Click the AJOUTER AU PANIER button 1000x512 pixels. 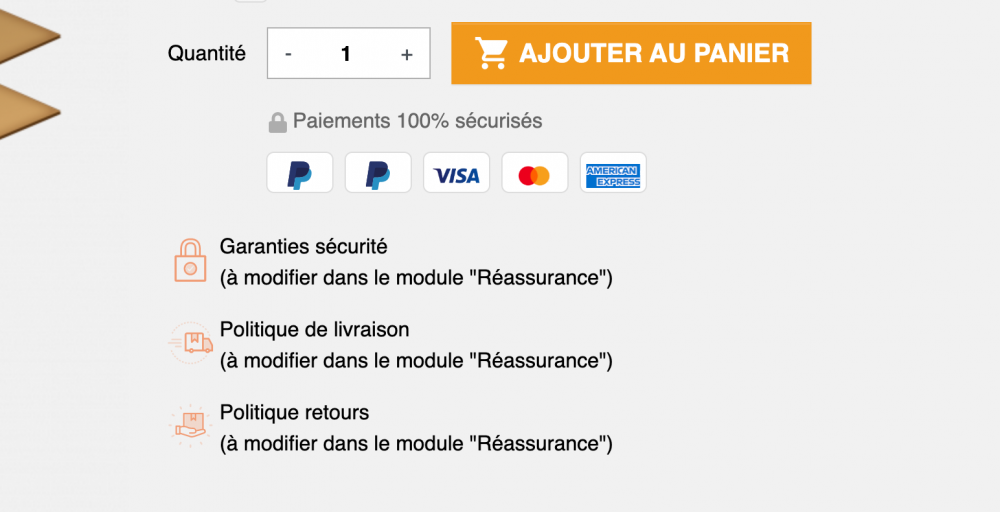coord(631,53)
